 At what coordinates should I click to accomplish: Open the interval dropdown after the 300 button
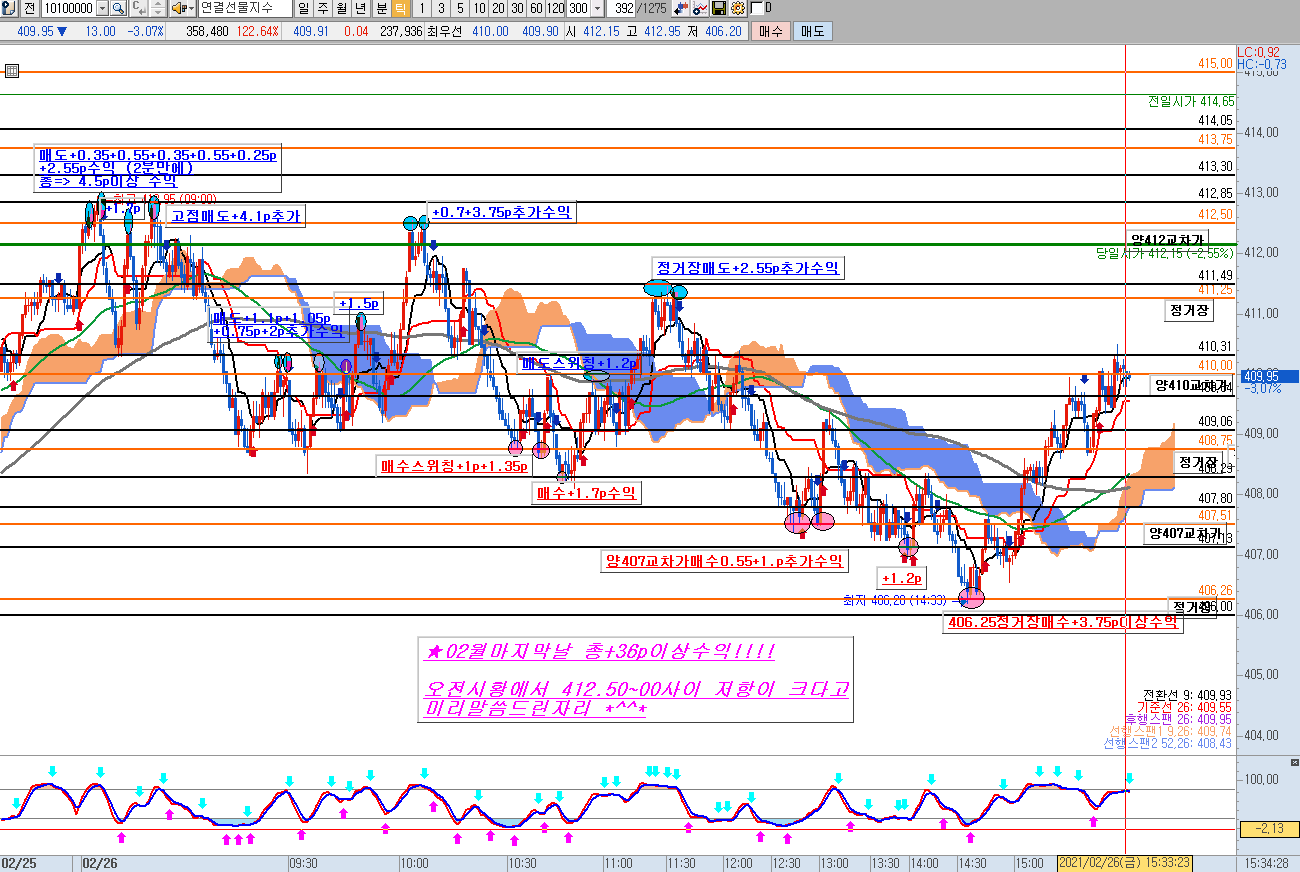click(x=598, y=8)
